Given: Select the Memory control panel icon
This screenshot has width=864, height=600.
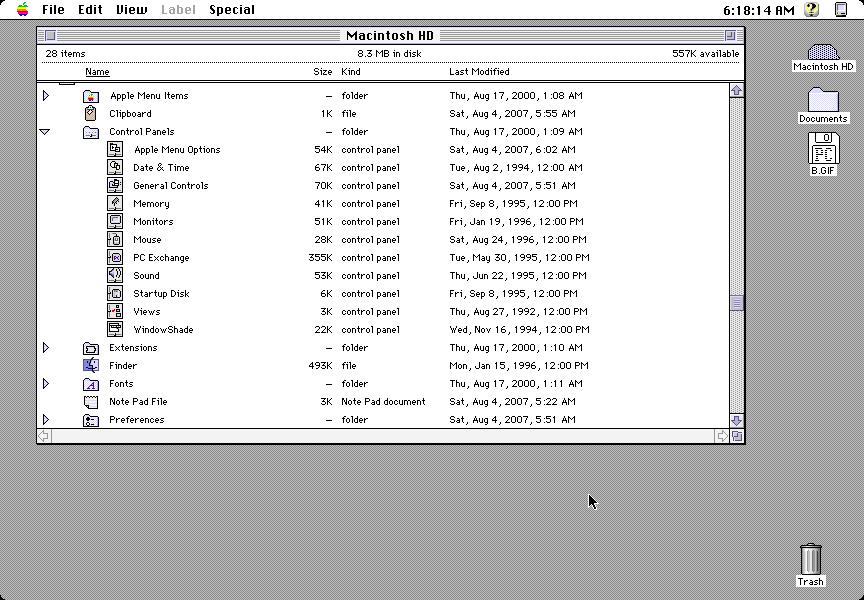Looking at the screenshot, I should click(x=115, y=203).
